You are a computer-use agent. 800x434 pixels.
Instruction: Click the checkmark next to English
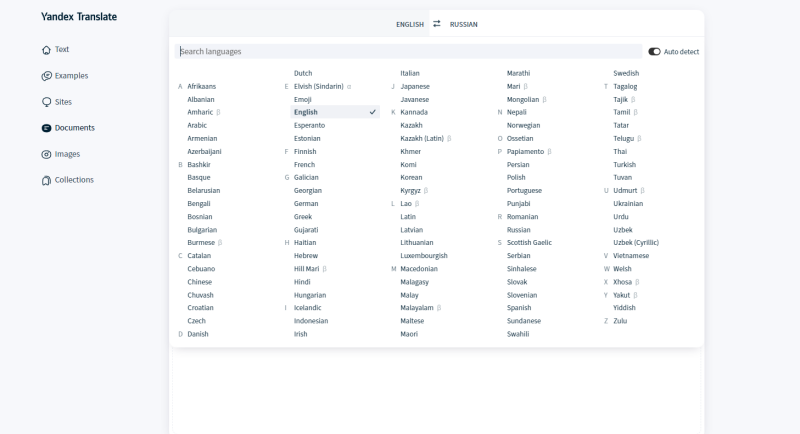pyautogui.click(x=372, y=112)
